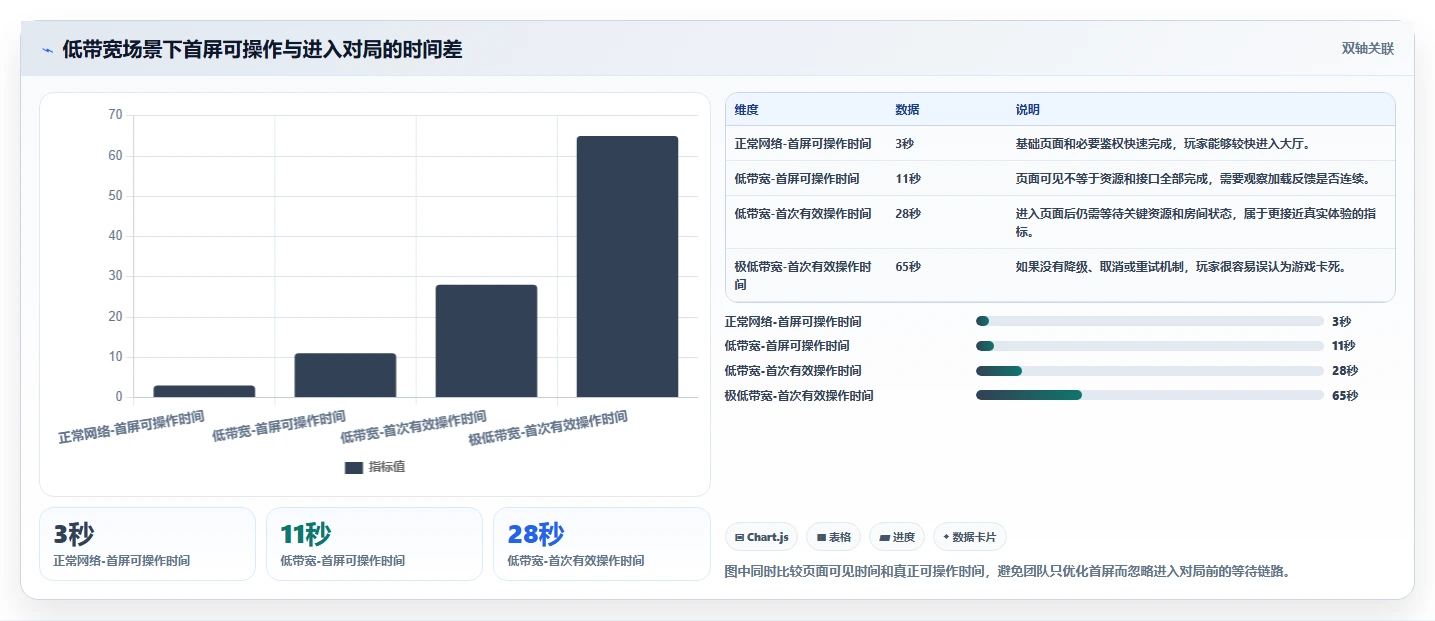This screenshot has width=1435, height=621.
Task: Click the 进度 tag icon
Action: point(884,538)
